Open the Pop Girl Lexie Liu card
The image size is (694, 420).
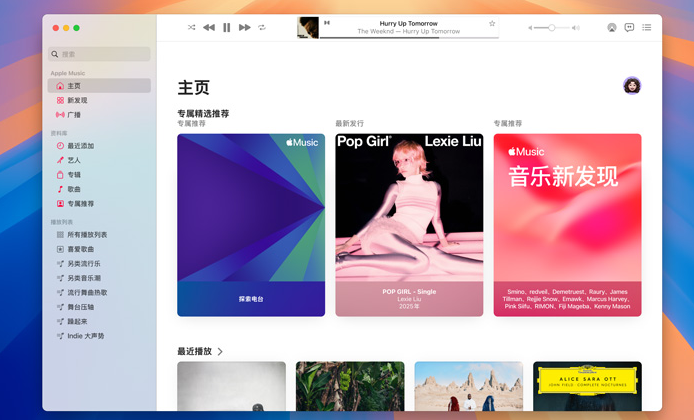coord(409,225)
